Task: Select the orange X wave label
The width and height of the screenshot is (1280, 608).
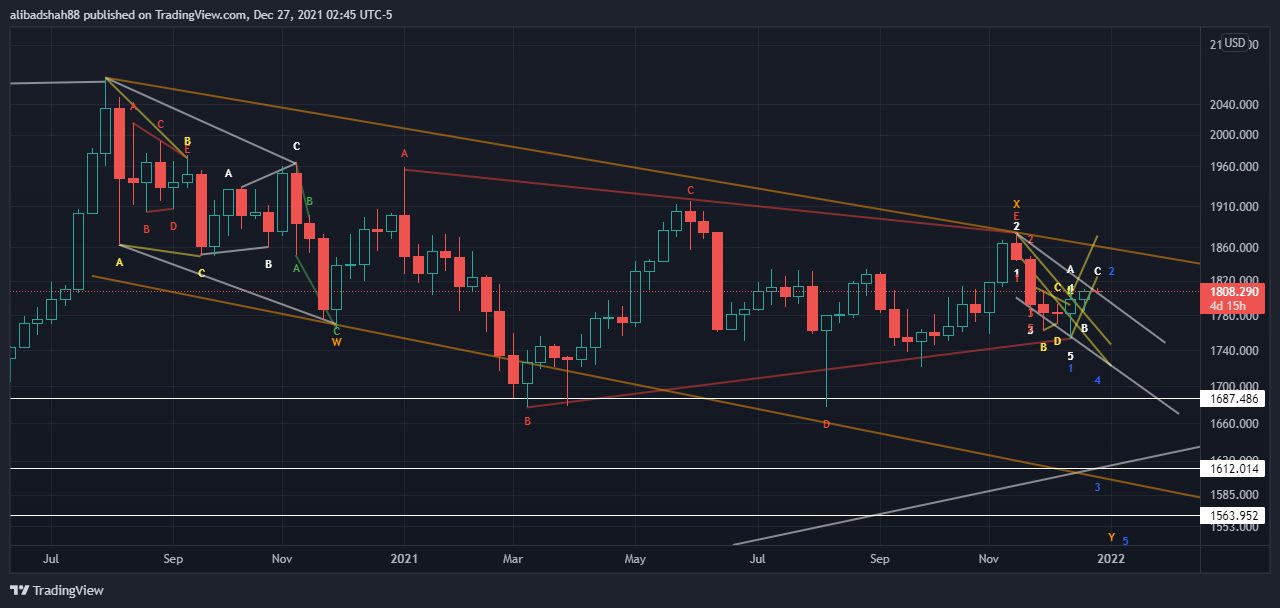Action: 1016,204
